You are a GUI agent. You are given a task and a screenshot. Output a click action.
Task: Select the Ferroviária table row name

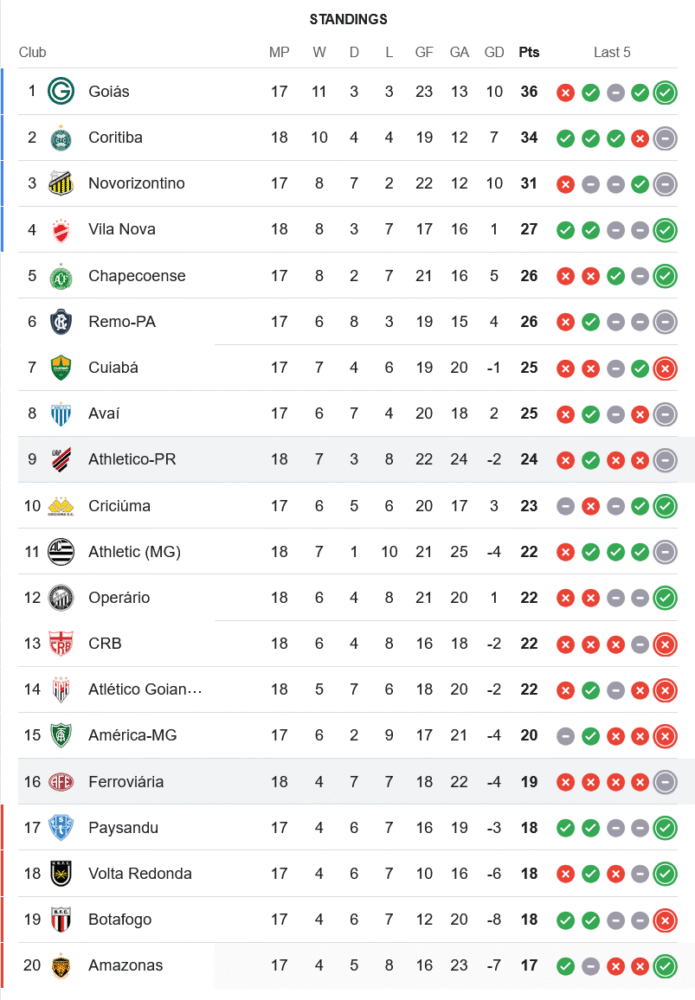[126, 782]
